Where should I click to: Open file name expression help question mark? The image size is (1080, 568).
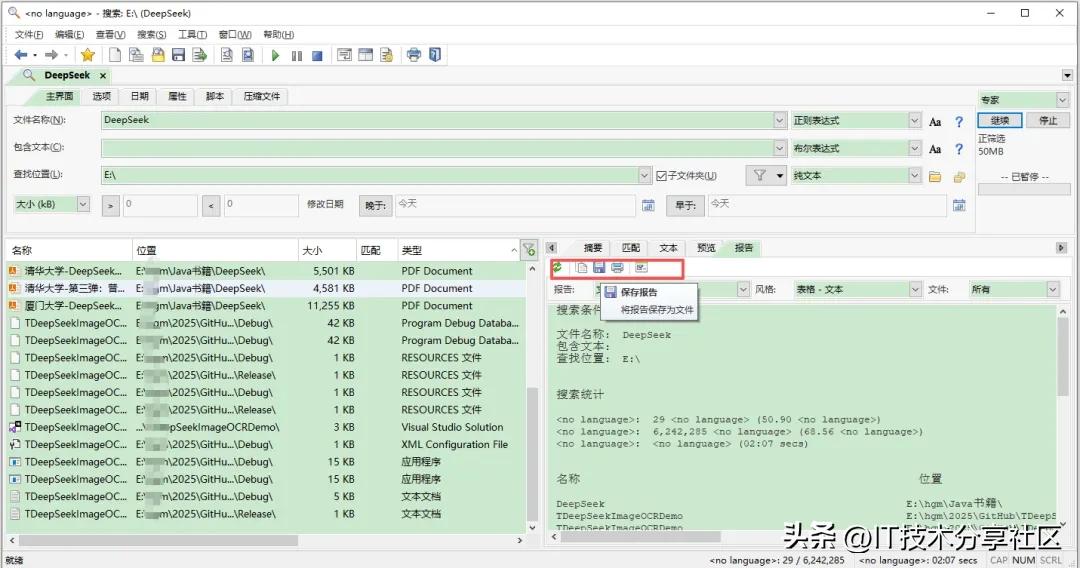(x=959, y=122)
